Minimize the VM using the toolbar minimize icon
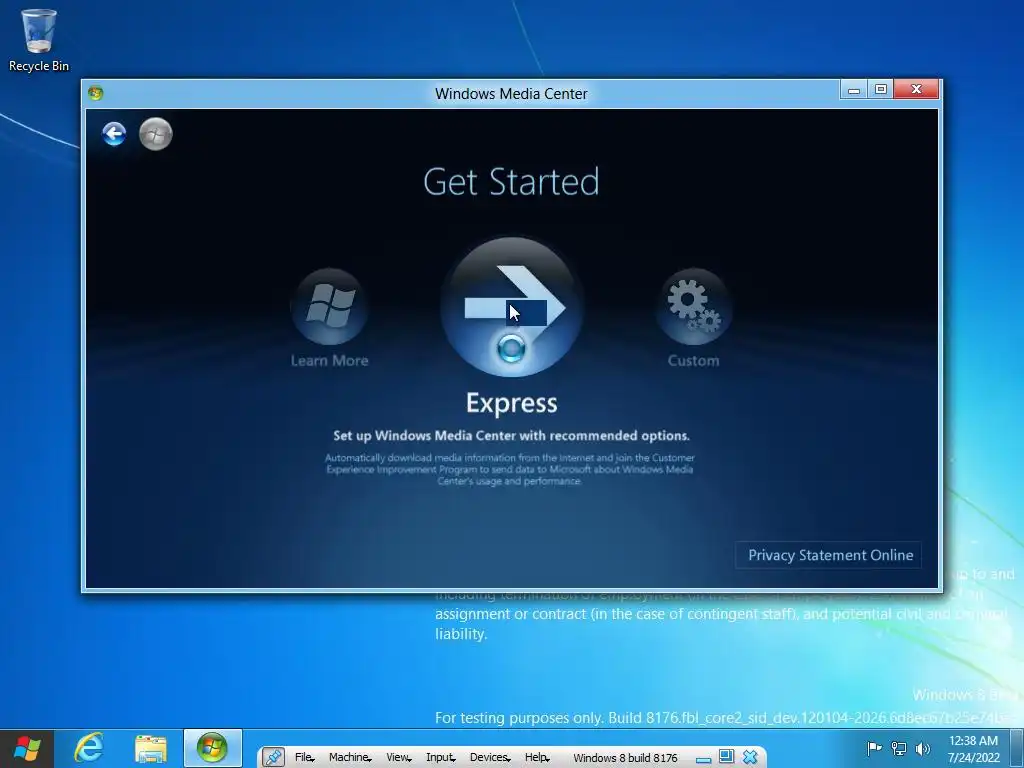 (x=703, y=759)
